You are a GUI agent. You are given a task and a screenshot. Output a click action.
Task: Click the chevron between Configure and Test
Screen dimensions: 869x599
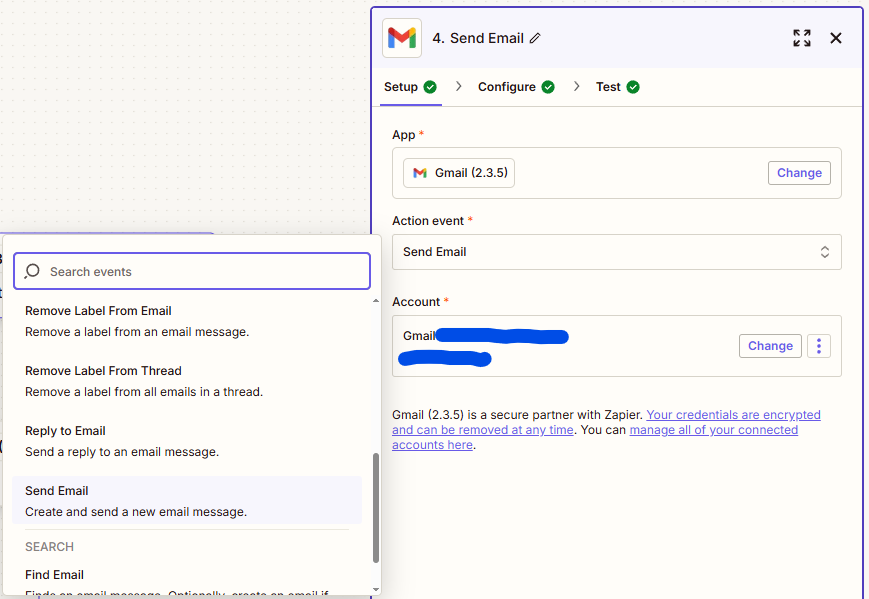(576, 86)
